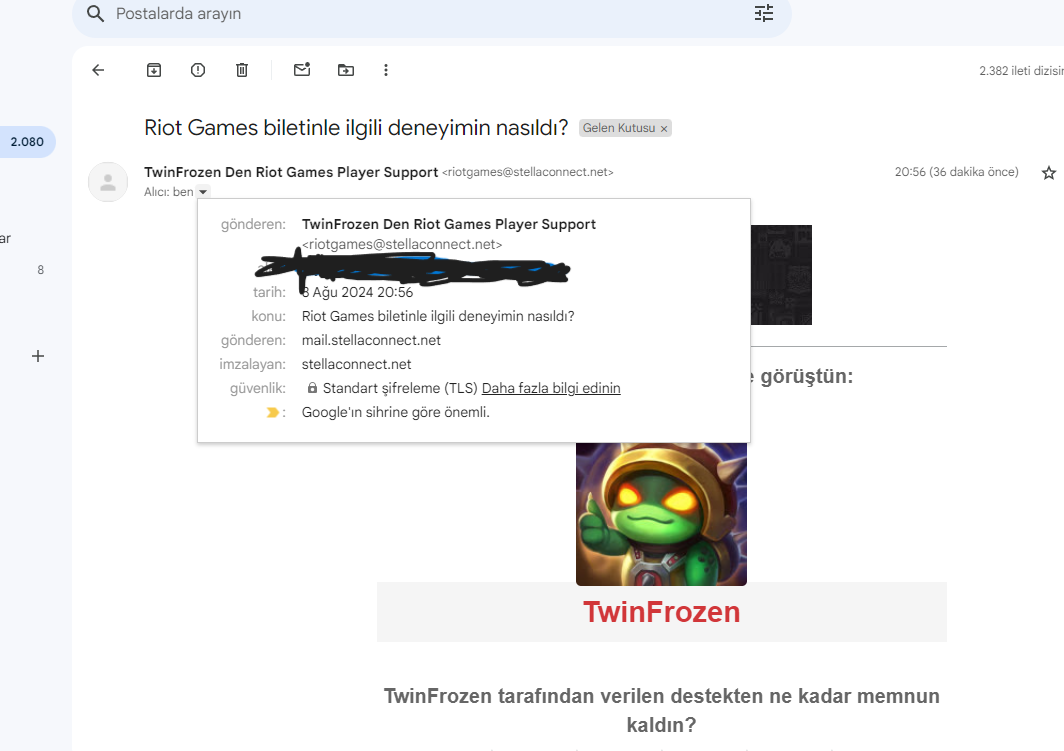Collapse the recipient details dropdown arrow
This screenshot has height=751, width=1064.
click(203, 192)
